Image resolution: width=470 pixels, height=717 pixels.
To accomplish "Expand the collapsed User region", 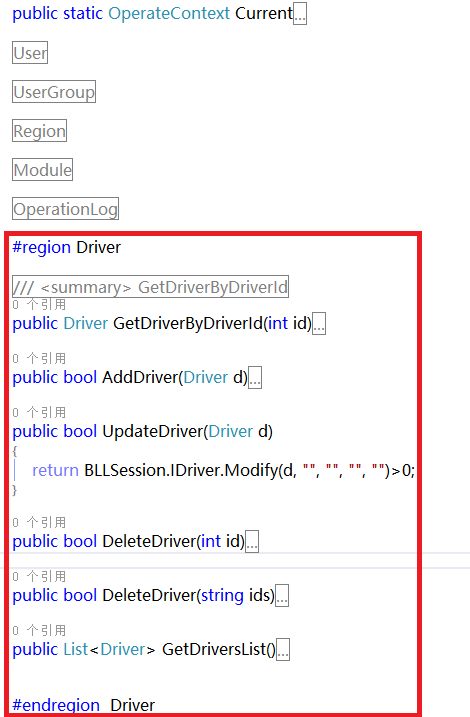I will [30, 53].
